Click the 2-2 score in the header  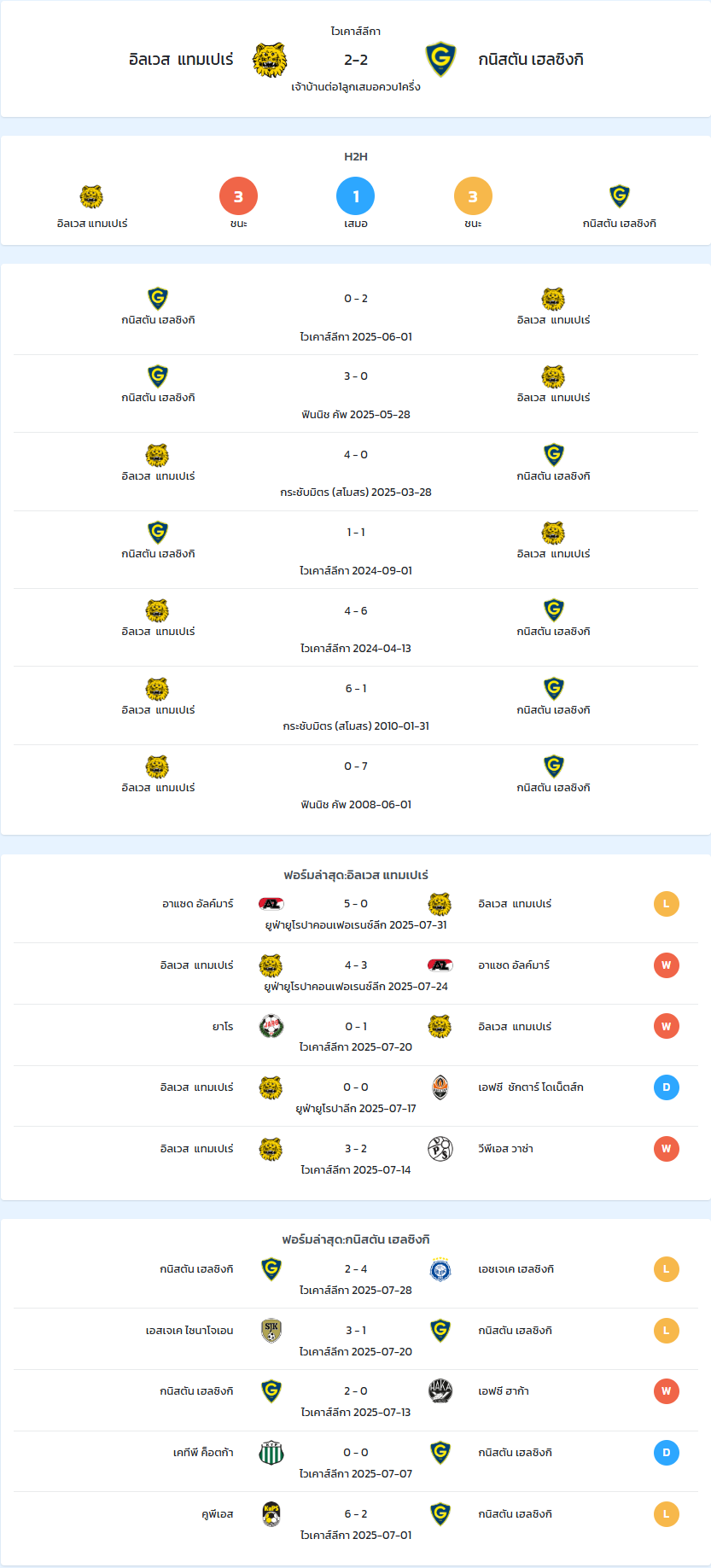click(x=356, y=60)
